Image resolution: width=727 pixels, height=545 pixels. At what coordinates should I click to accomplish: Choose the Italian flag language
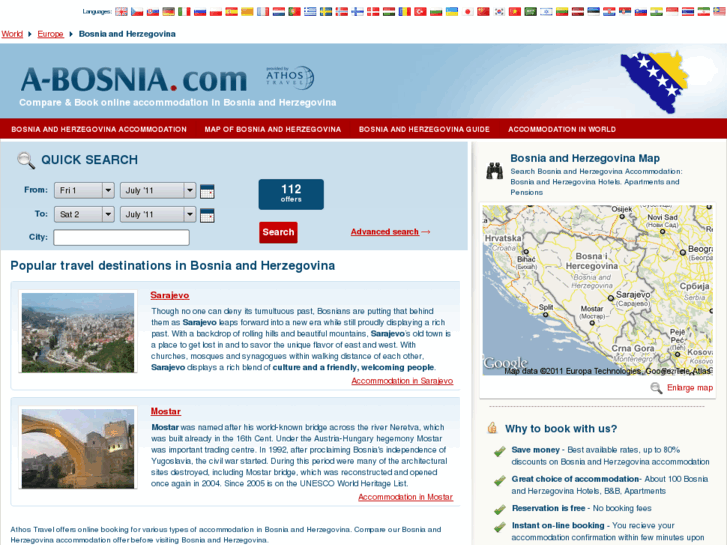184,12
